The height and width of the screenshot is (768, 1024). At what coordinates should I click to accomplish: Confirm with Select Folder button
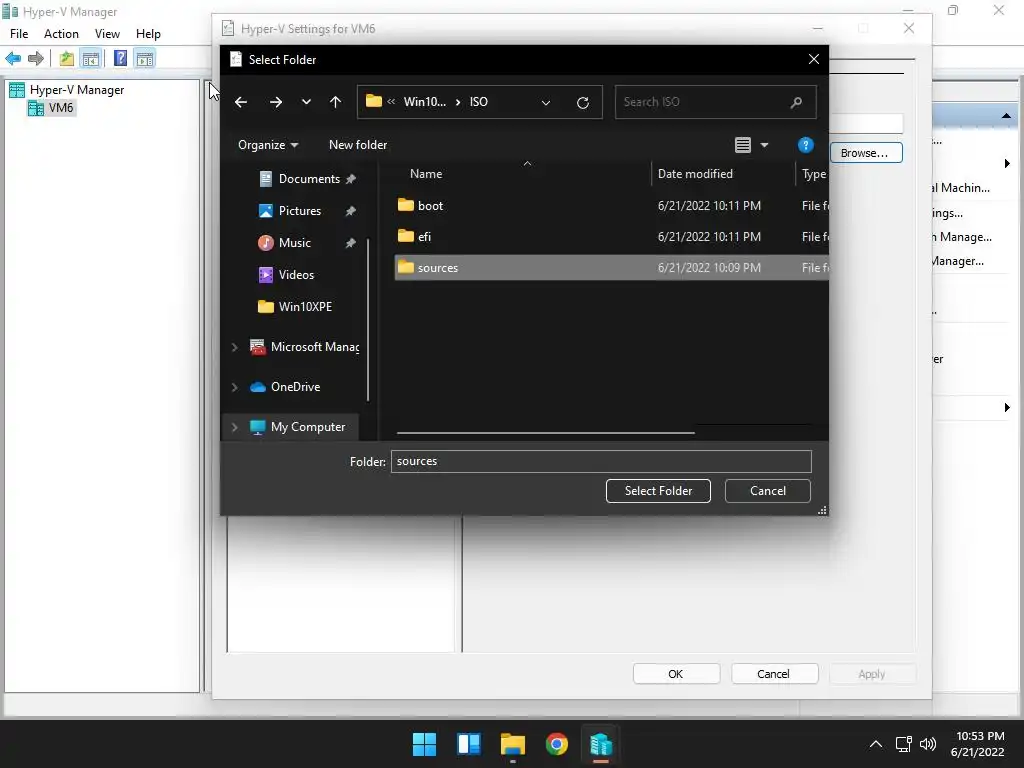tap(658, 491)
